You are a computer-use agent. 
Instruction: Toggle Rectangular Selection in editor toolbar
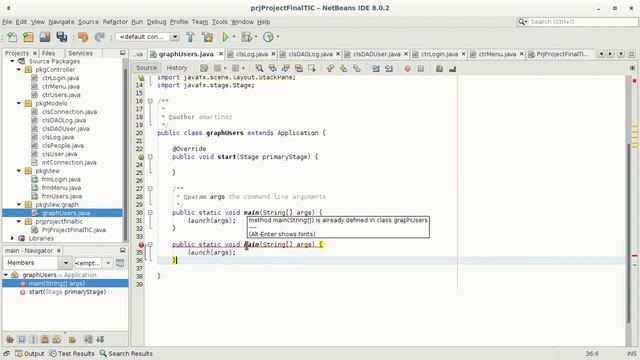(x=312, y=69)
